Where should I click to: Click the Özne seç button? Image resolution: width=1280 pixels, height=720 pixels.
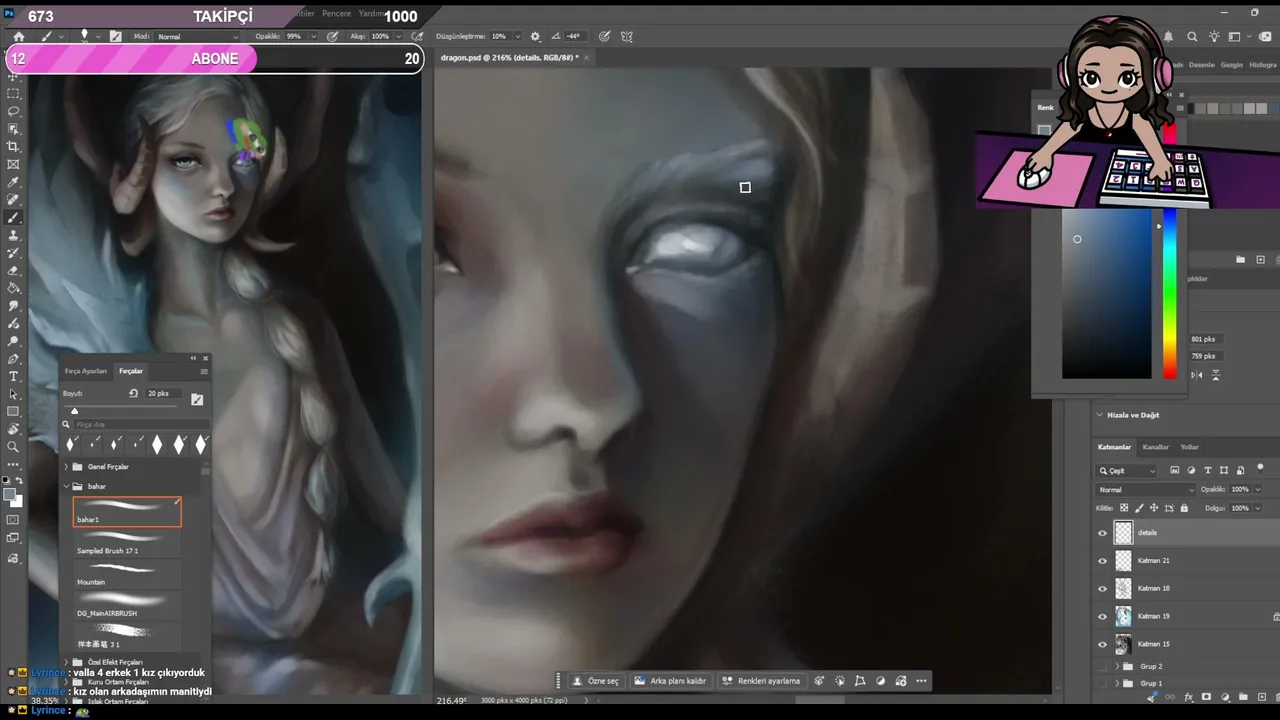596,681
